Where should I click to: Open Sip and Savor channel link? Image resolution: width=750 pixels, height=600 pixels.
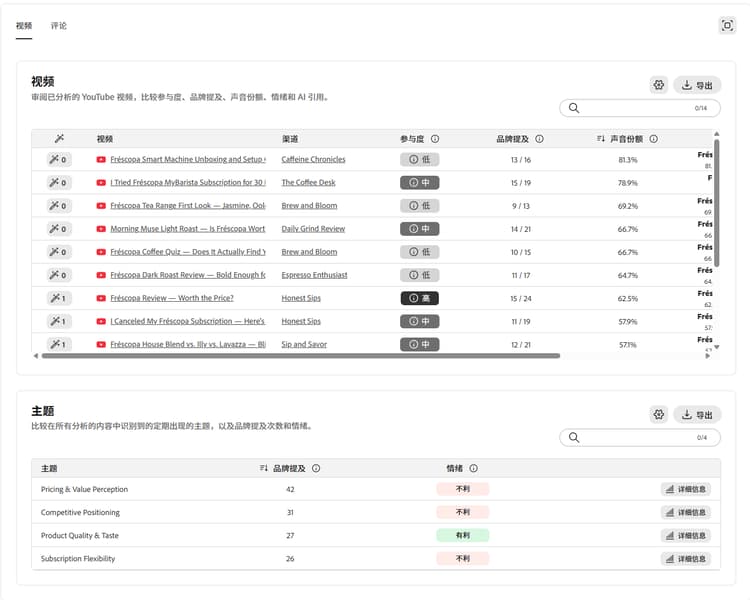pyautogui.click(x=304, y=344)
